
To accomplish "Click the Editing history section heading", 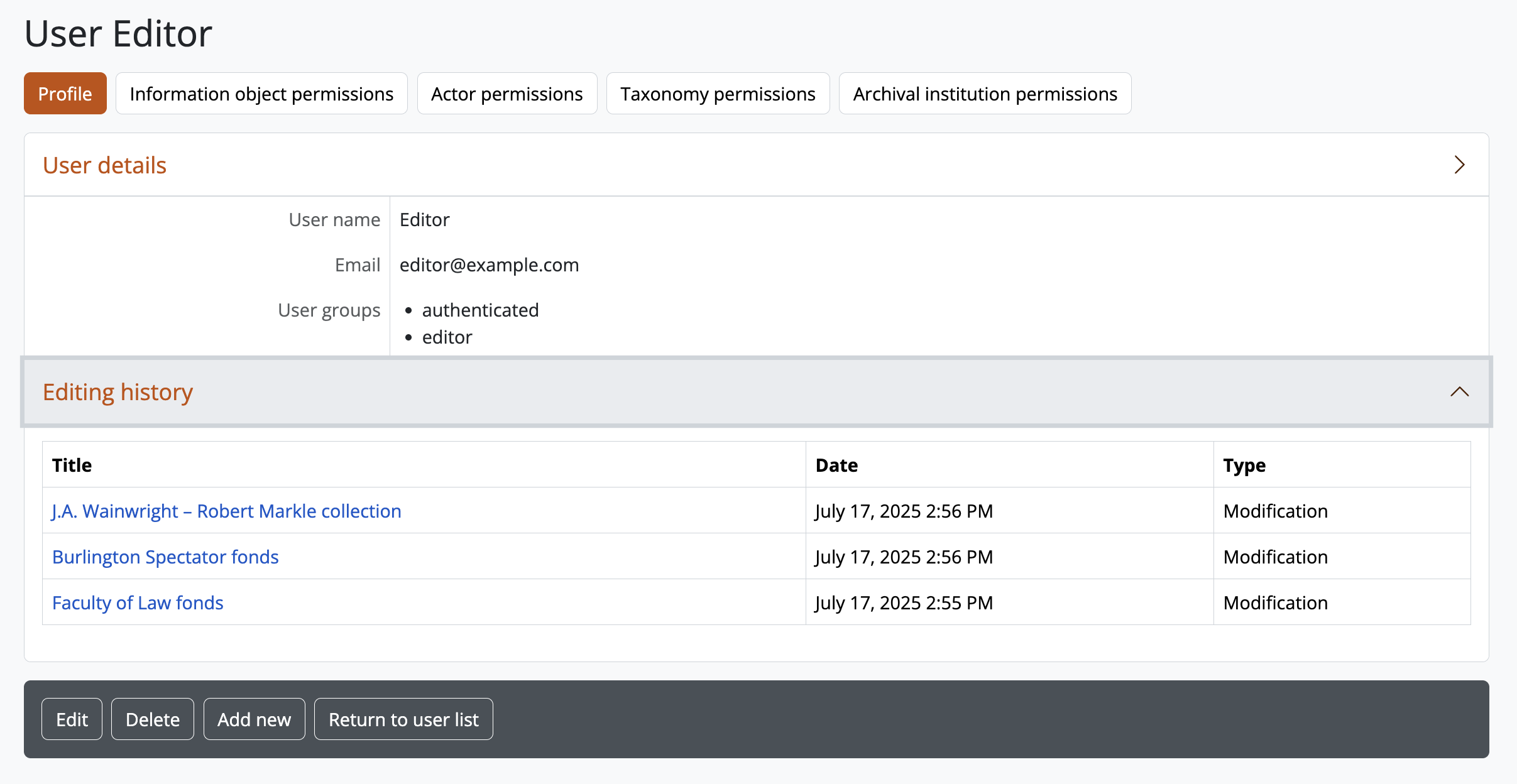I will point(118,392).
